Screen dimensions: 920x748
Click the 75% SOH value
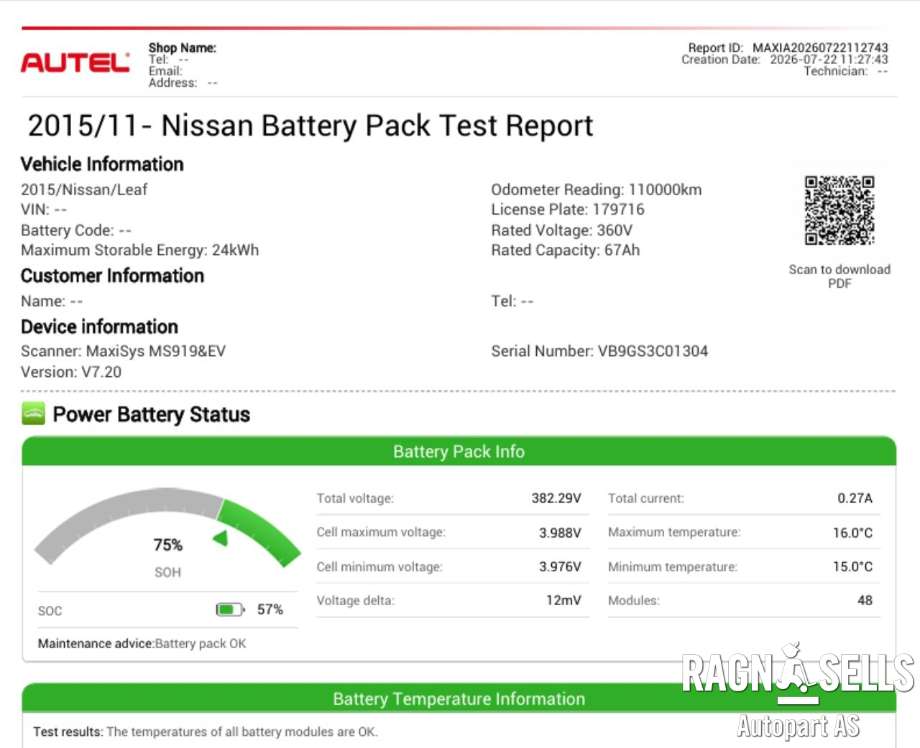pyautogui.click(x=168, y=545)
